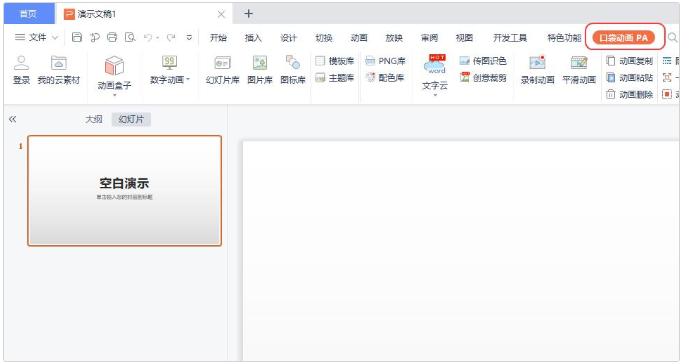Viewport: 689px width, 364px height.
Task: Start 录制动画 record animation
Action: coord(537,69)
